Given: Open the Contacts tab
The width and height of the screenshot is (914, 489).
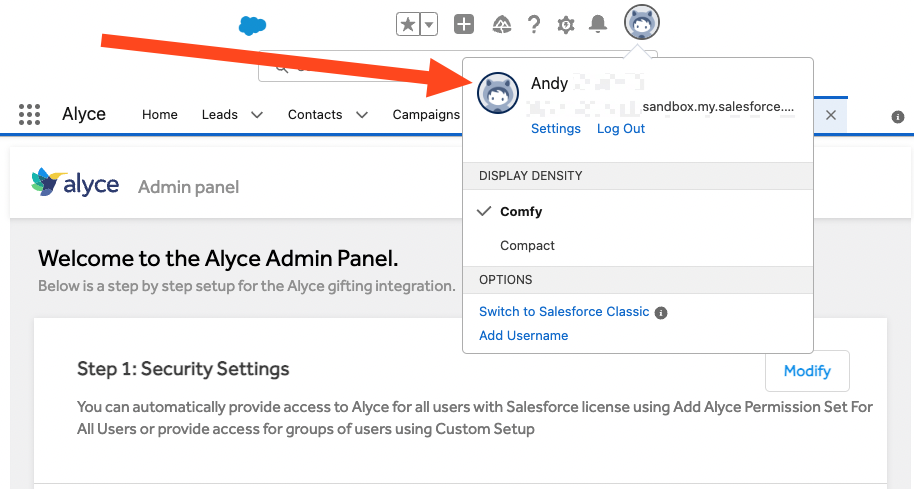Looking at the screenshot, I should click(x=315, y=114).
